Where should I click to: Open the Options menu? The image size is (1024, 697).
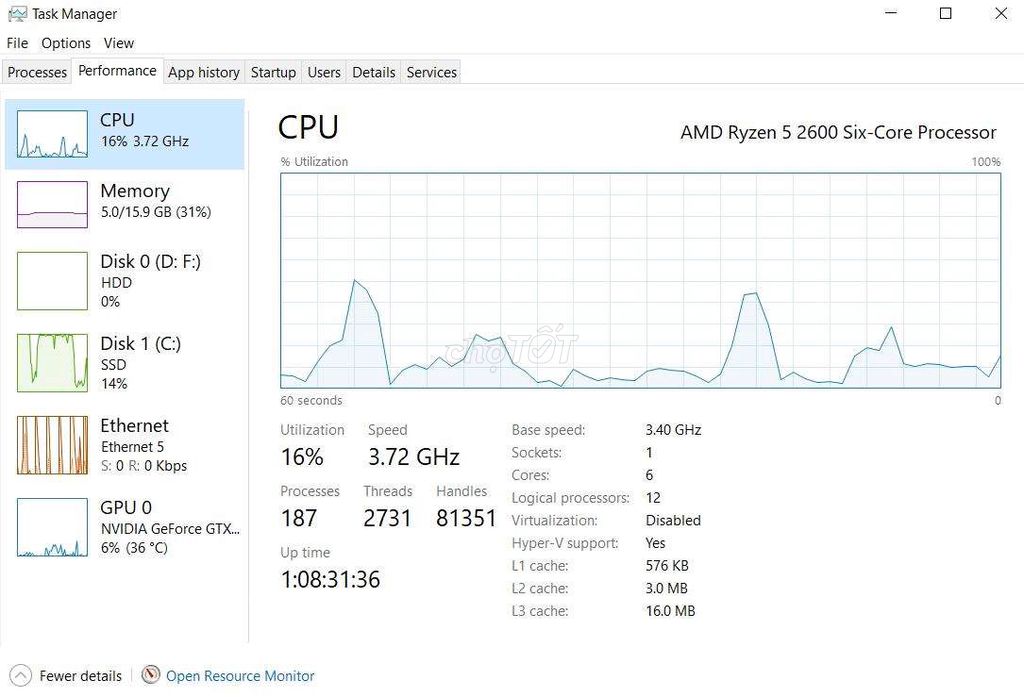coord(65,43)
